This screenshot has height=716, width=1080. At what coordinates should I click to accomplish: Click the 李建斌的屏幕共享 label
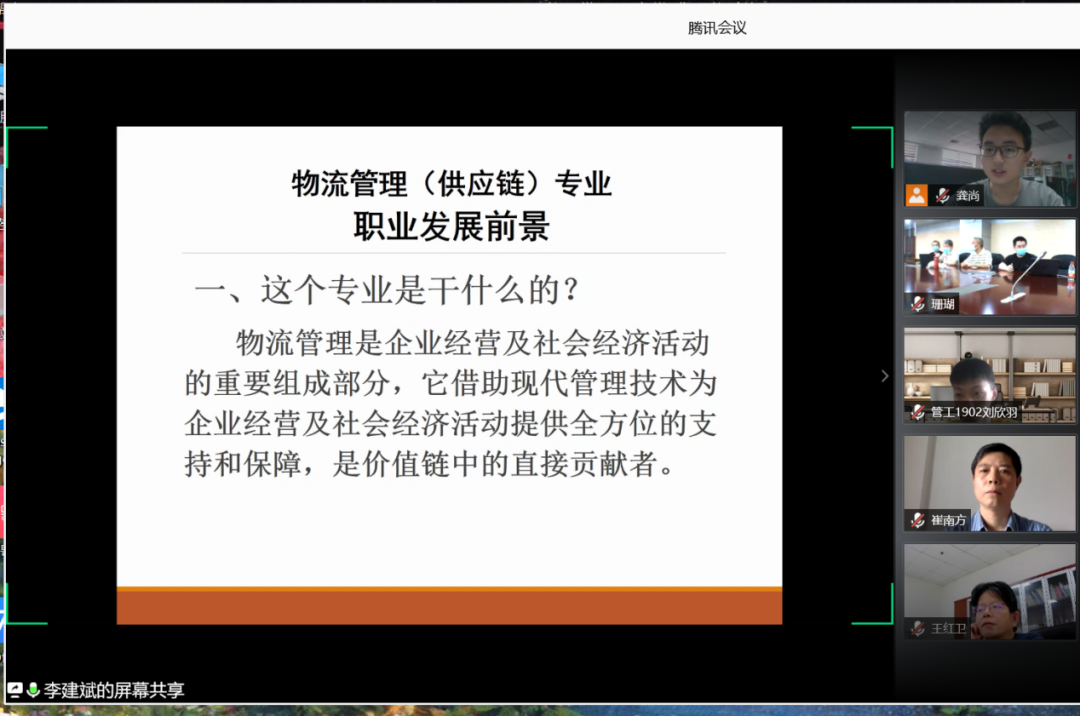click(114, 690)
